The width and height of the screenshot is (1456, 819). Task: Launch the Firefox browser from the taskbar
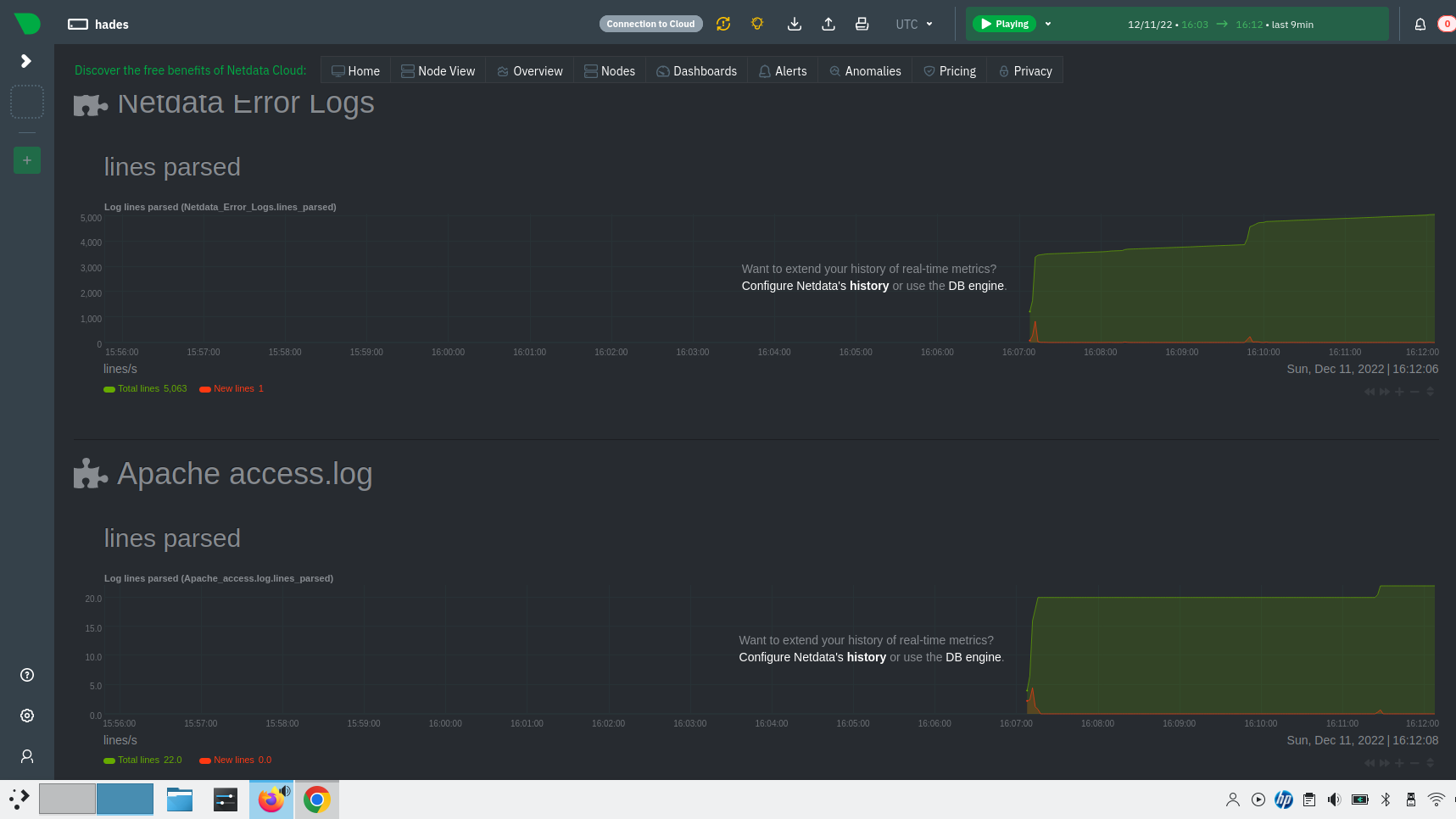[x=271, y=799]
